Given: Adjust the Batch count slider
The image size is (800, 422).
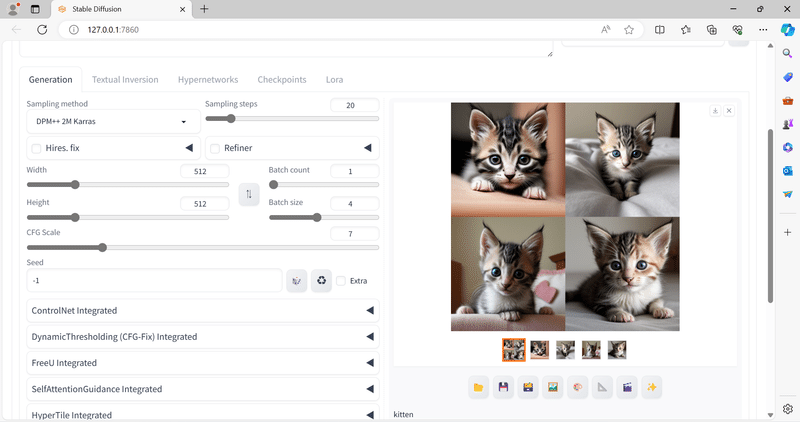Looking at the screenshot, I should (x=324, y=185).
